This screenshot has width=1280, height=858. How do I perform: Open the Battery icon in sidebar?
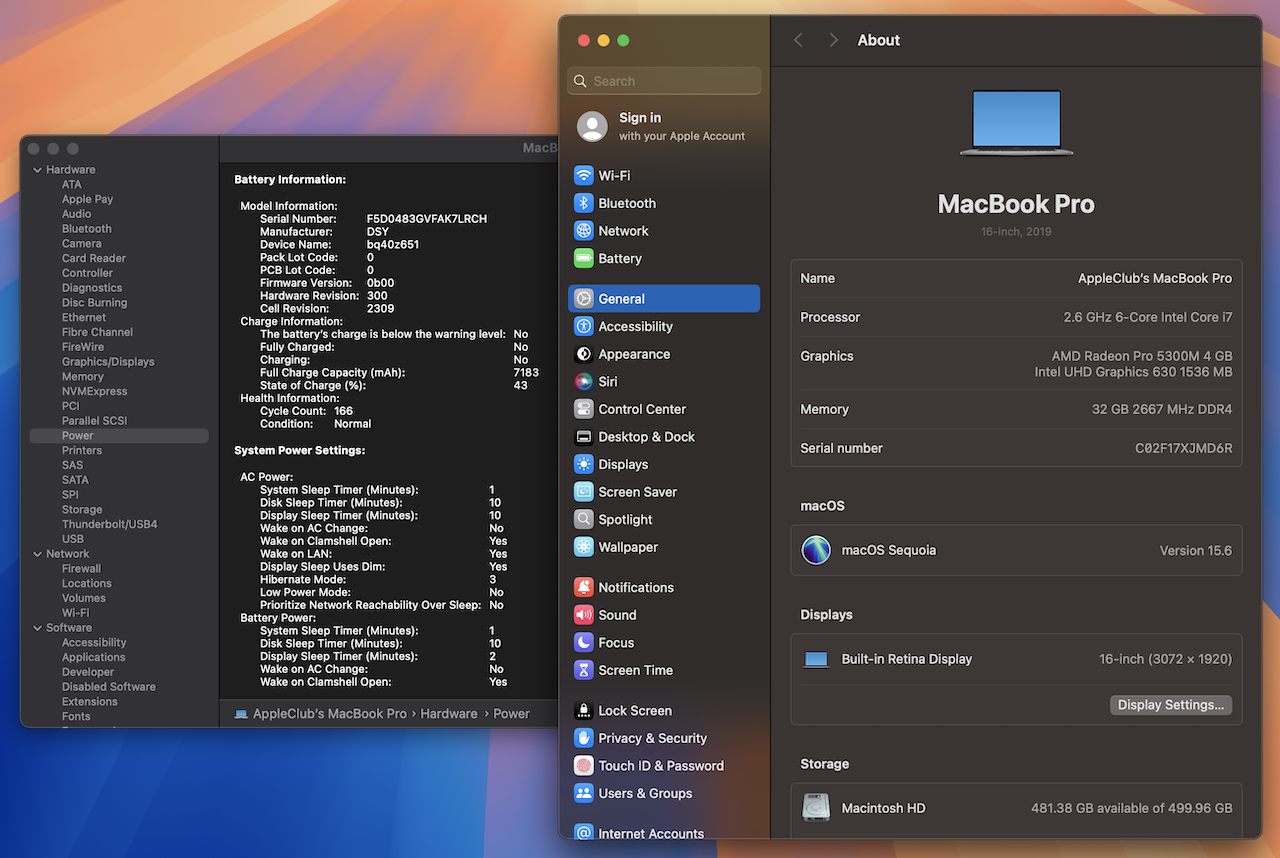(584, 258)
